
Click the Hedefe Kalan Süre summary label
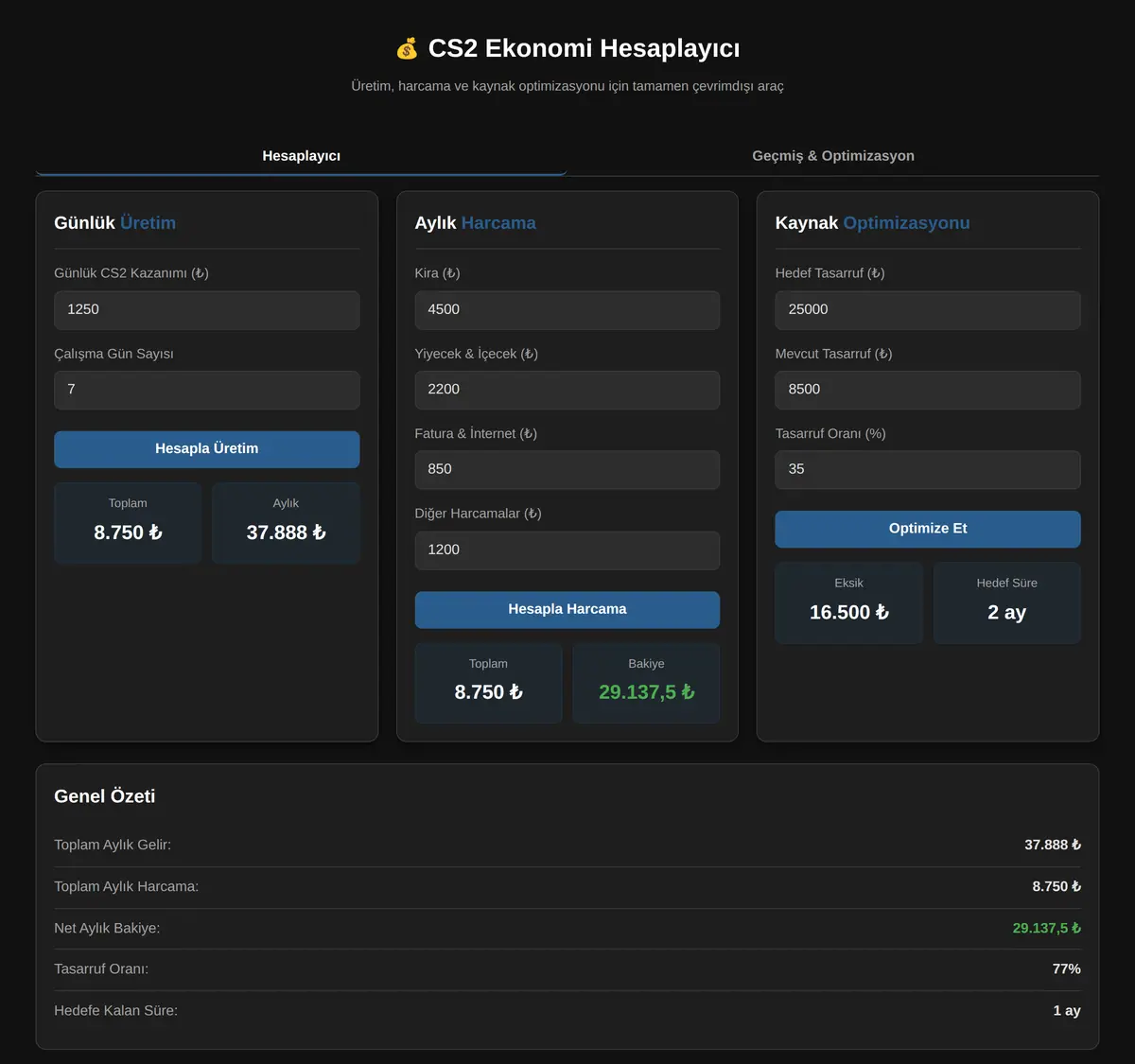click(x=115, y=1010)
